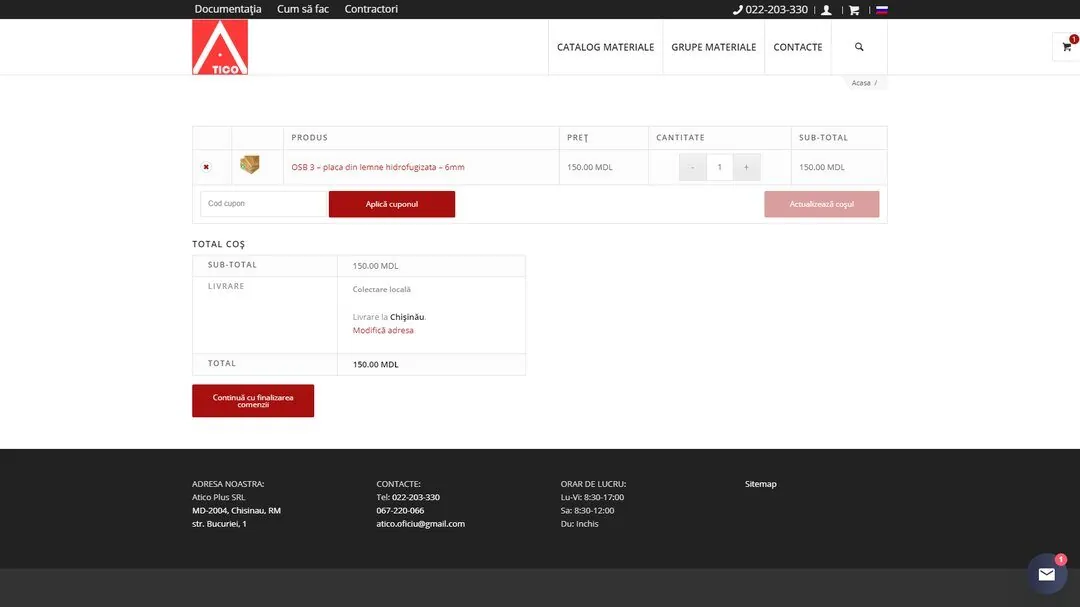
Task: Click the Modifică adresa link
Action: click(383, 330)
